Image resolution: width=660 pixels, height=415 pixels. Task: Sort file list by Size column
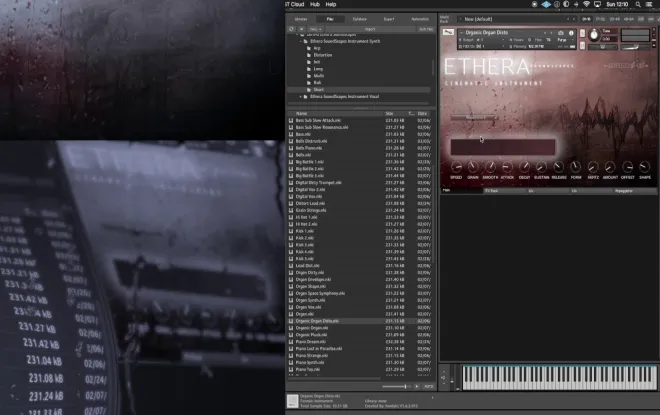[389, 113]
